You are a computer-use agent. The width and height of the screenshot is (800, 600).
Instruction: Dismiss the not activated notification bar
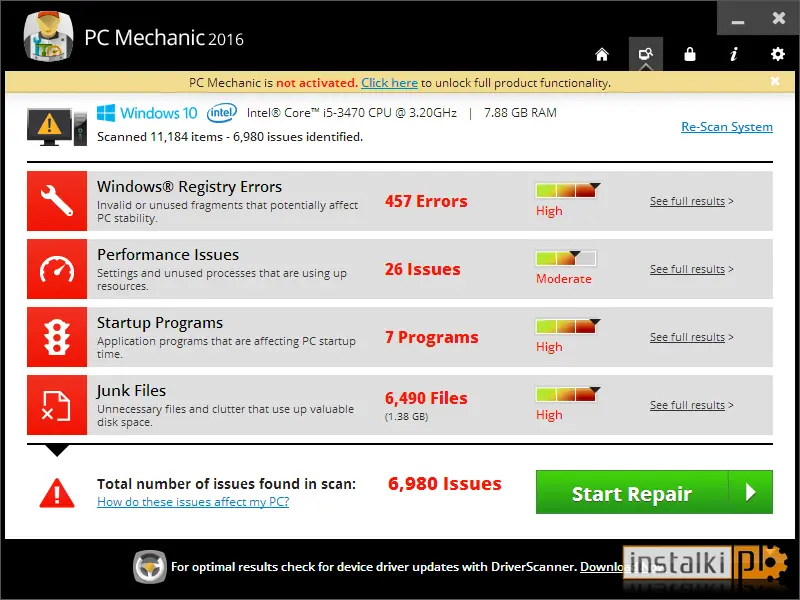tap(775, 81)
